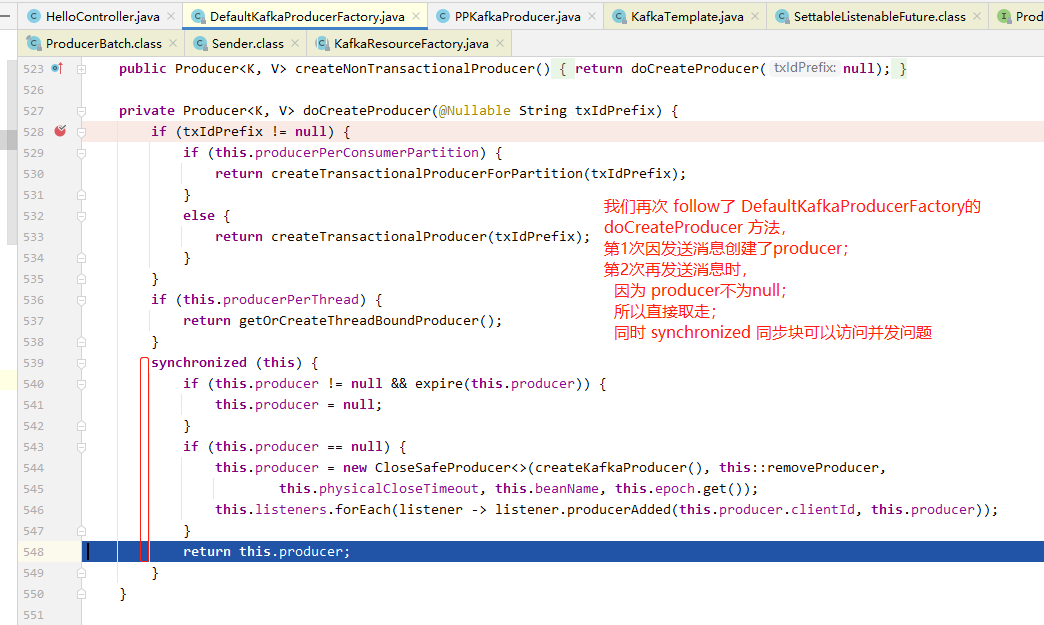Viewport: 1044px width, 625px height.
Task: Close the KafkaResourceFactory.java tab
Action: coord(500,43)
